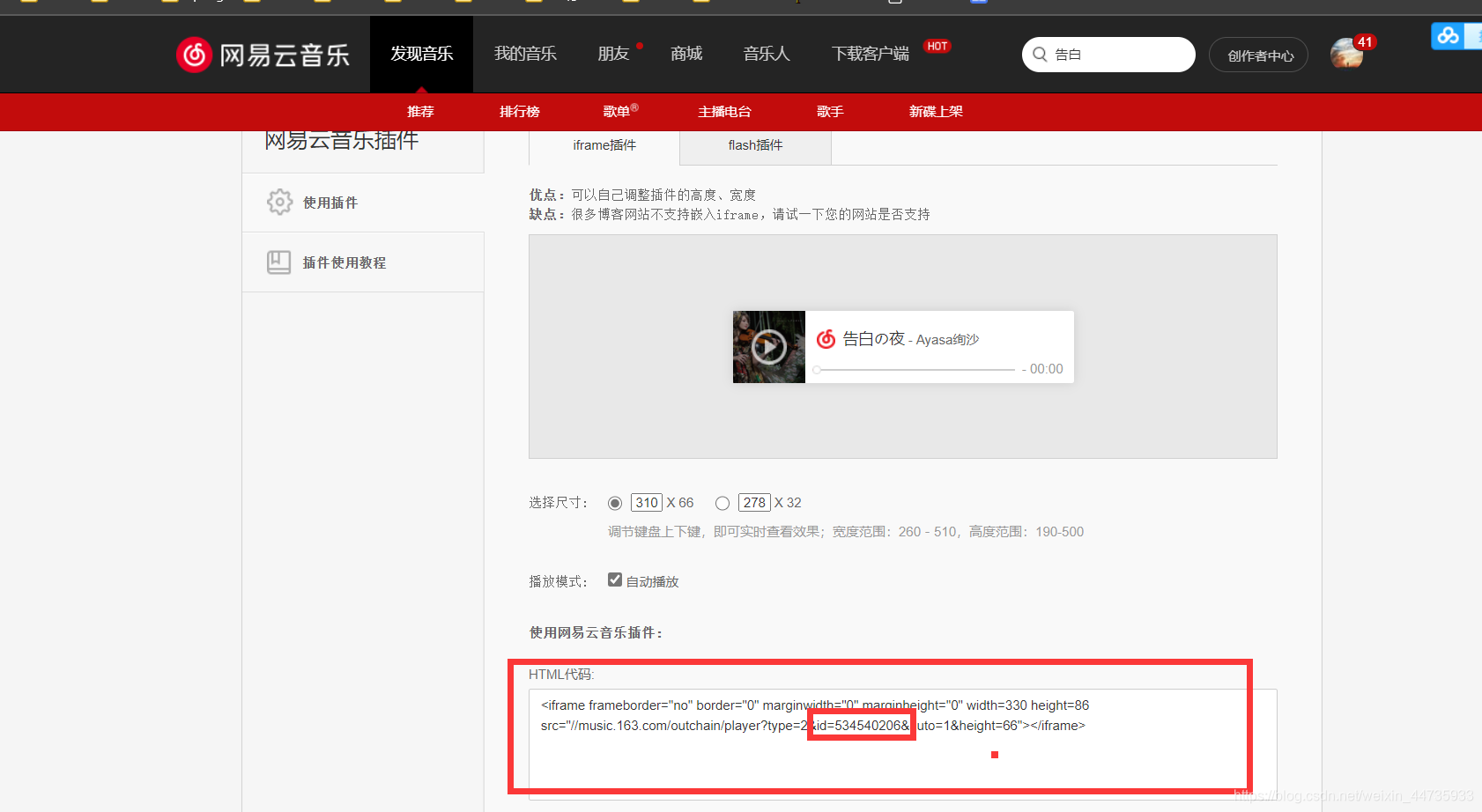Open the user avatar profile

coord(1346,54)
